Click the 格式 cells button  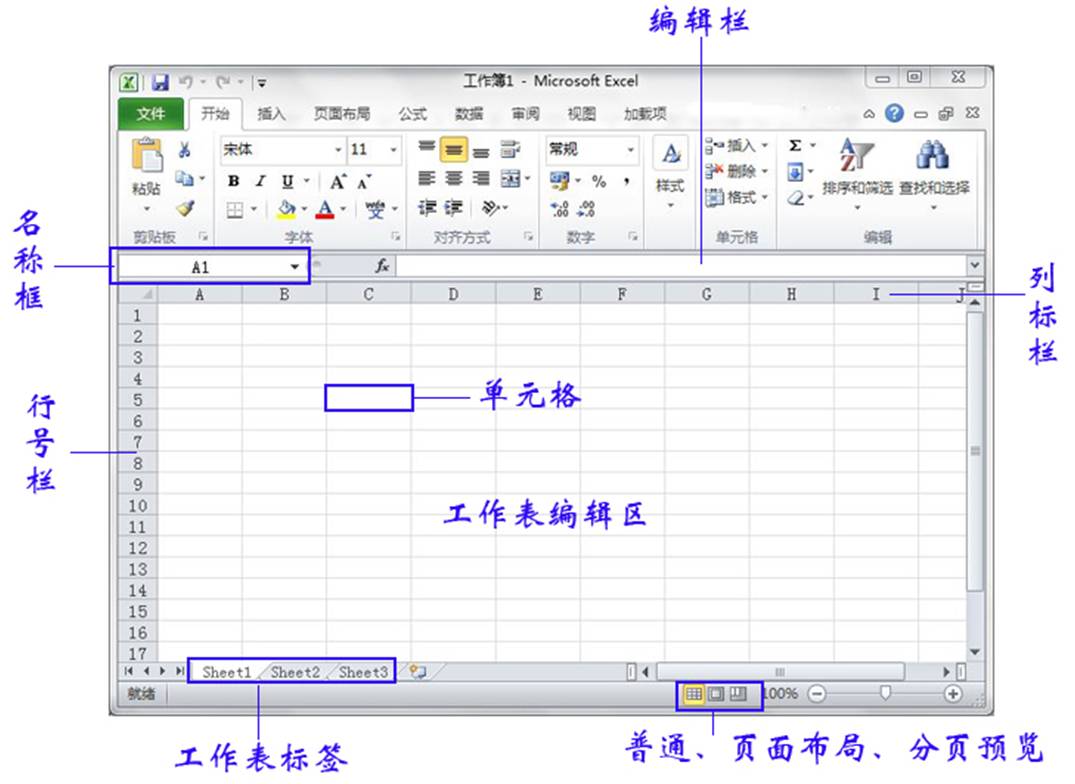click(736, 197)
